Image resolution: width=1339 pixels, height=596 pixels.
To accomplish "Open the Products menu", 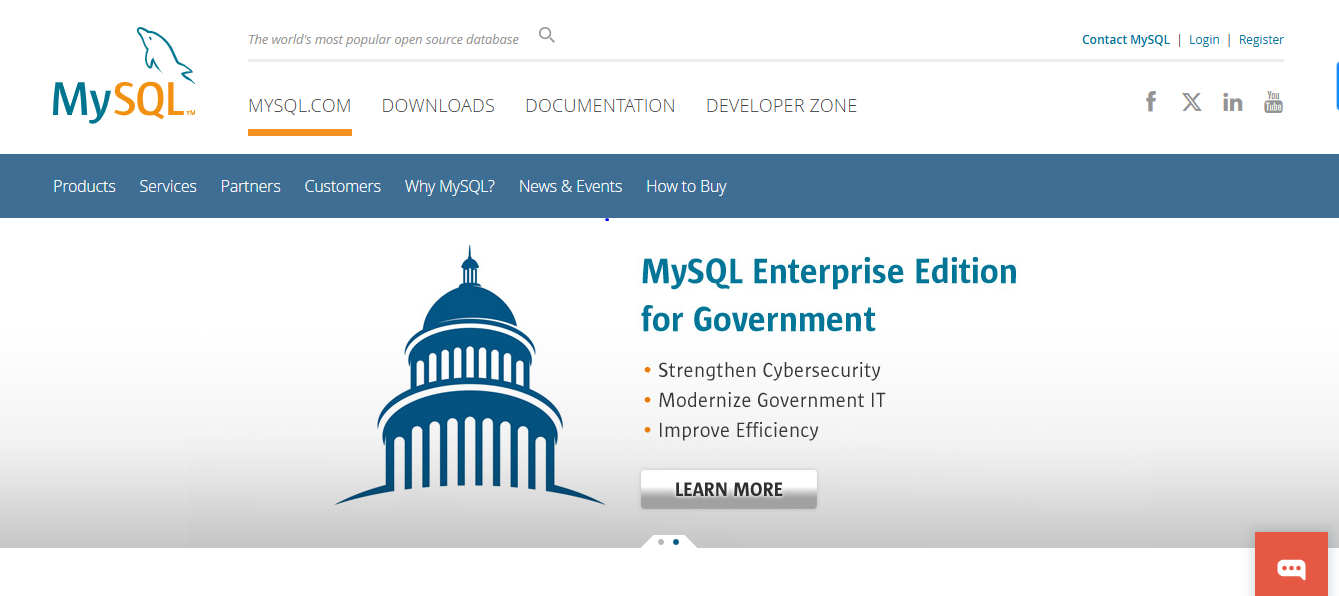I will click(x=84, y=186).
